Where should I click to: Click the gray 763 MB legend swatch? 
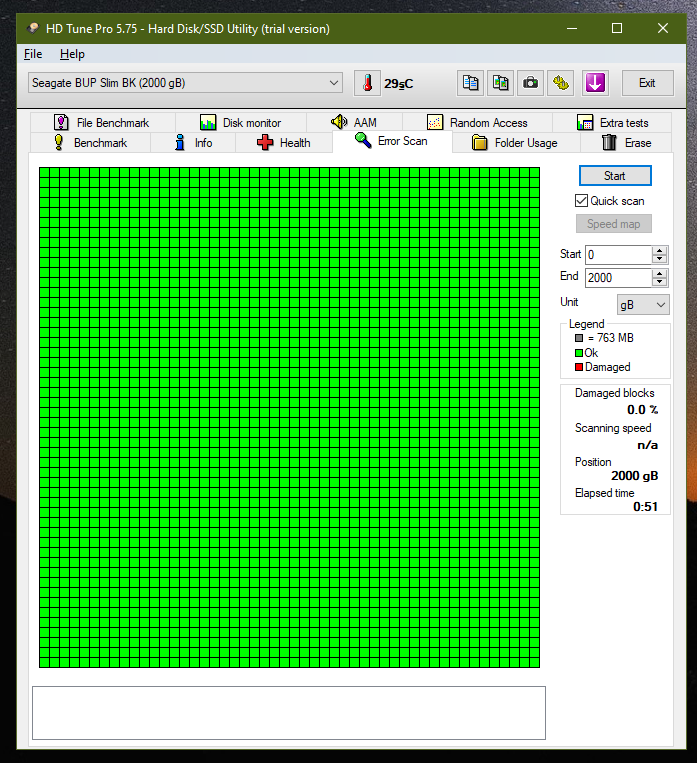(x=579, y=338)
